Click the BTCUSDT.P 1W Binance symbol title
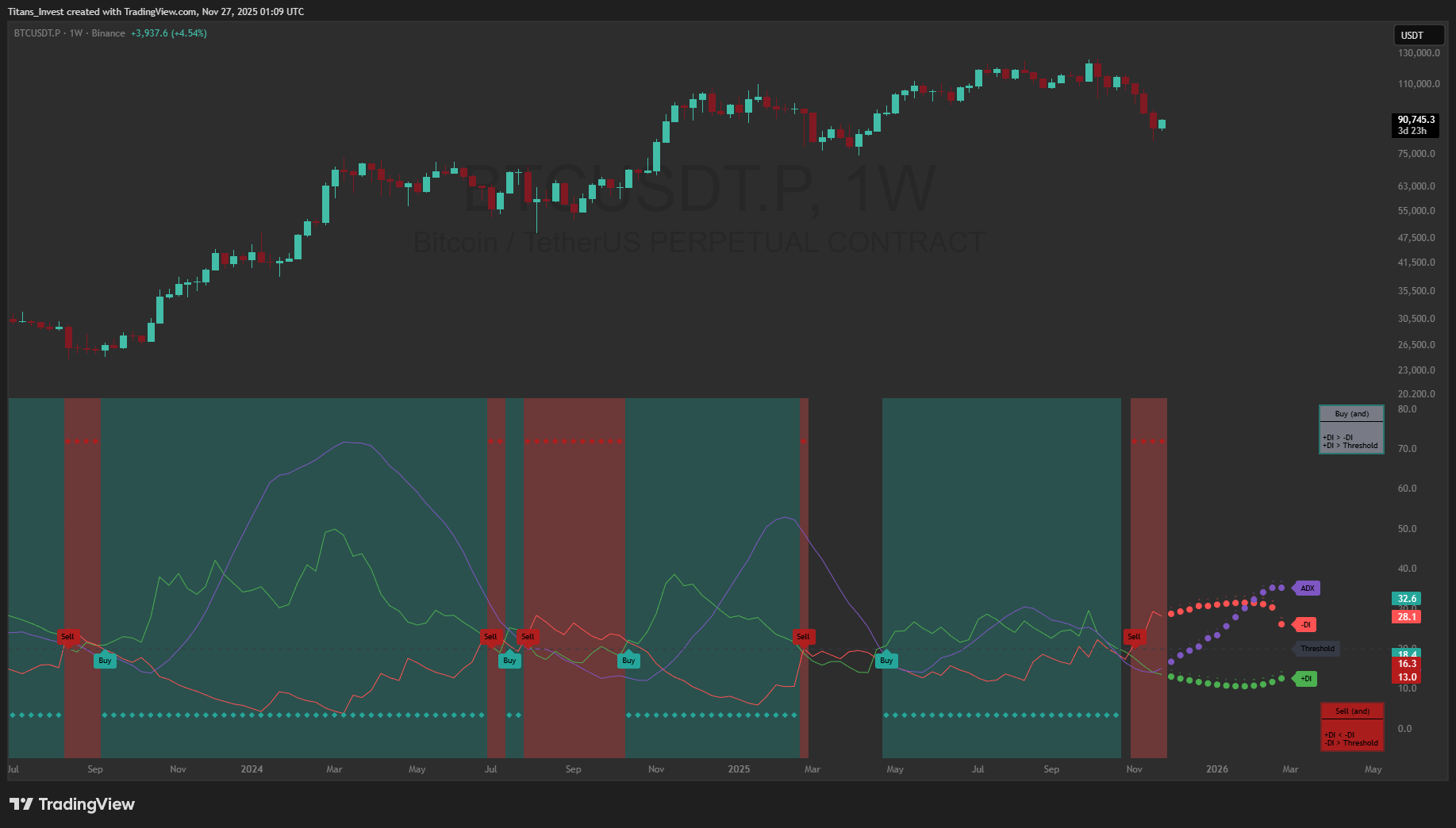Viewport: 1456px width, 828px height. click(x=70, y=33)
